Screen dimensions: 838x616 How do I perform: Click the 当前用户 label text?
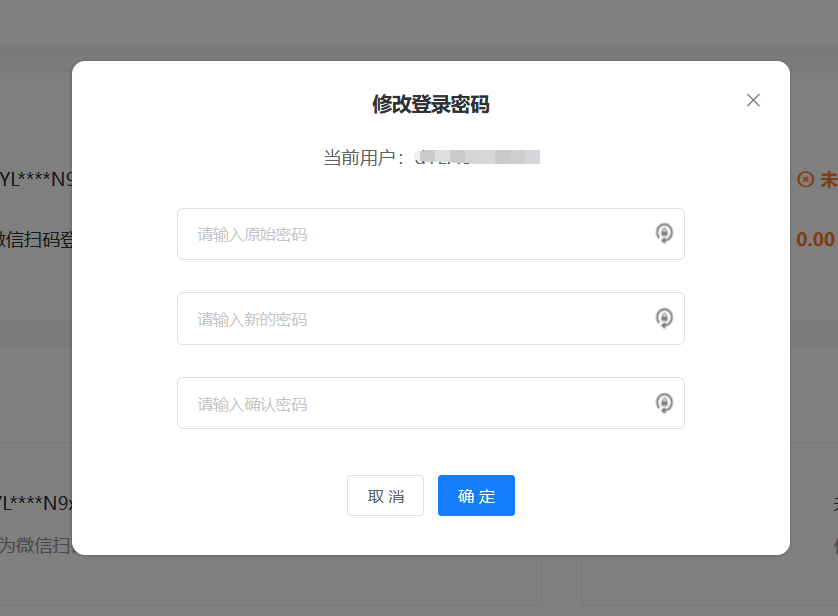tap(363, 158)
